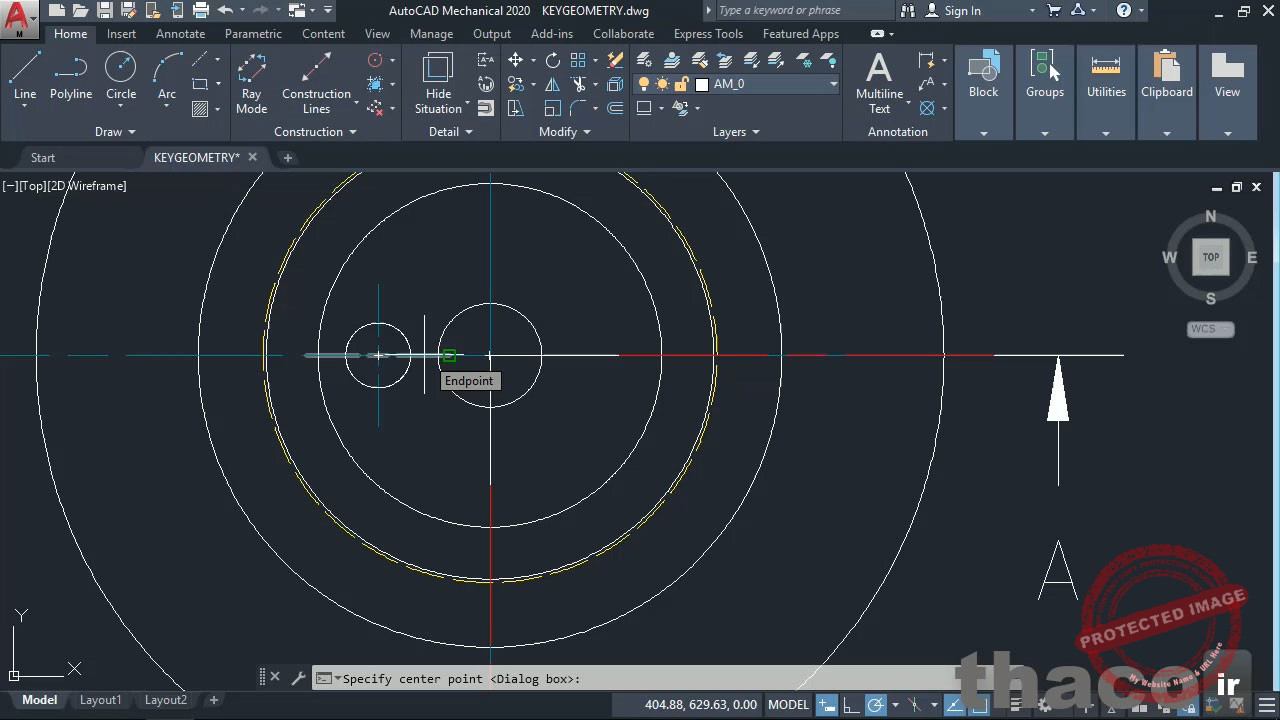Click the Rectangle tool icon
1280x720 pixels.
[x=200, y=84]
